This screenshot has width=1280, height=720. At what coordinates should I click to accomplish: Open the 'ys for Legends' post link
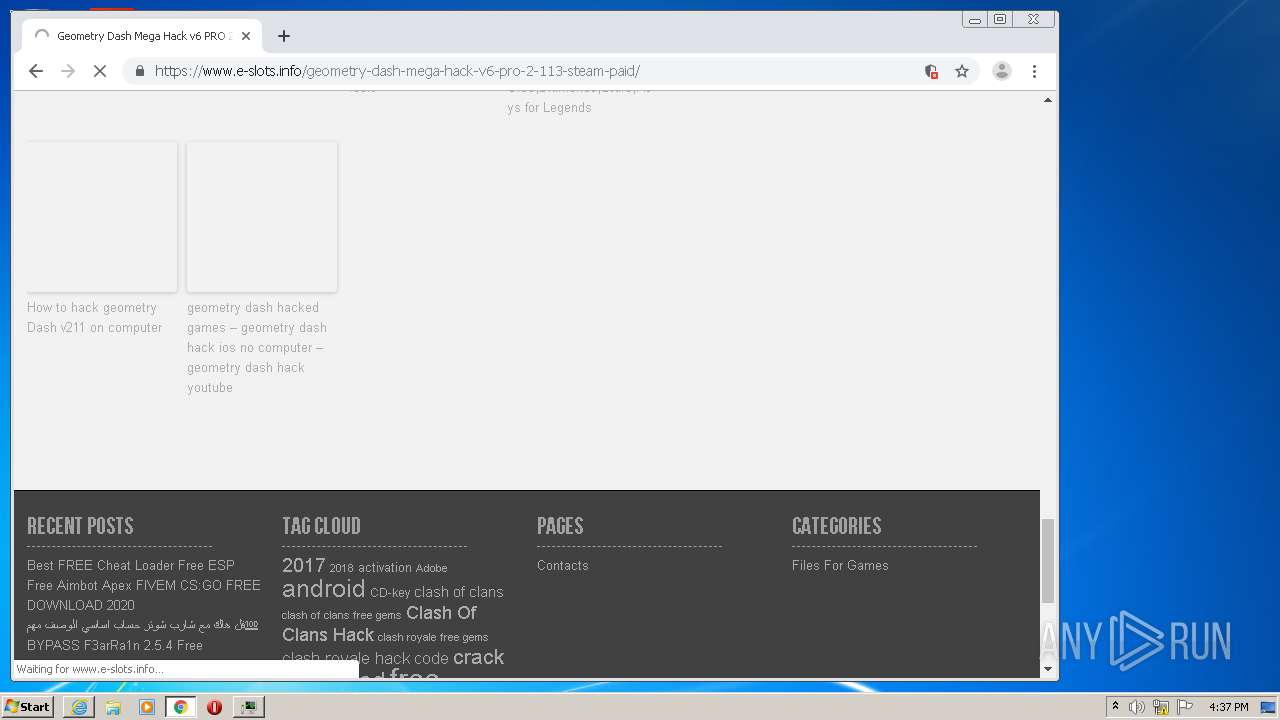549,108
